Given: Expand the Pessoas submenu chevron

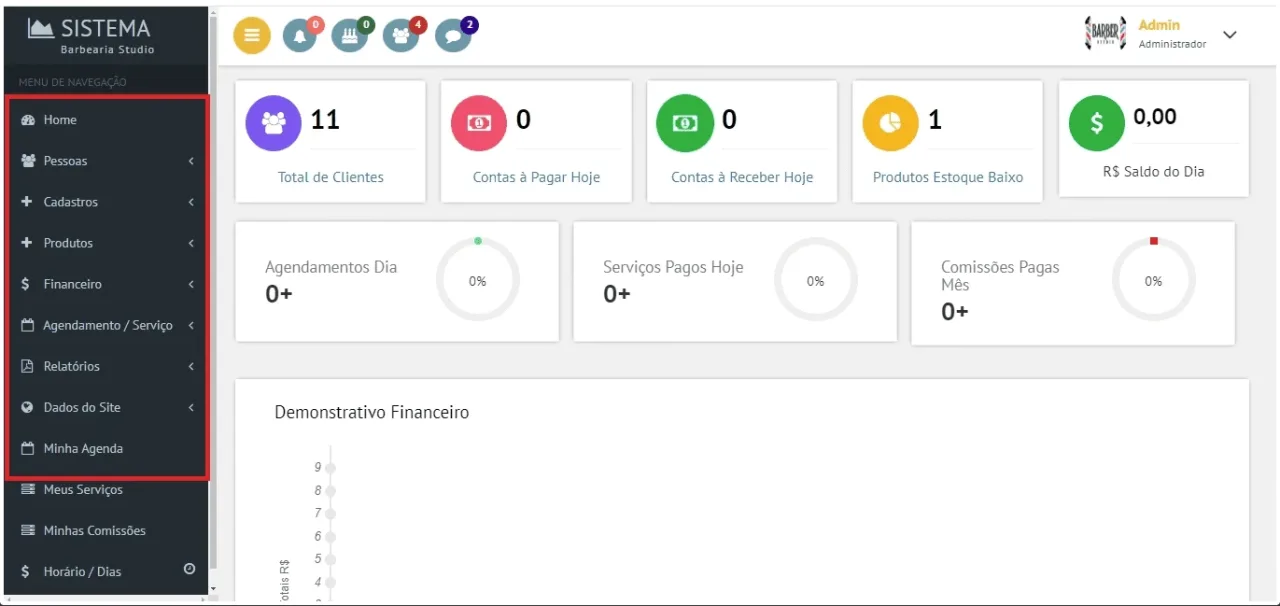Looking at the screenshot, I should pos(190,161).
